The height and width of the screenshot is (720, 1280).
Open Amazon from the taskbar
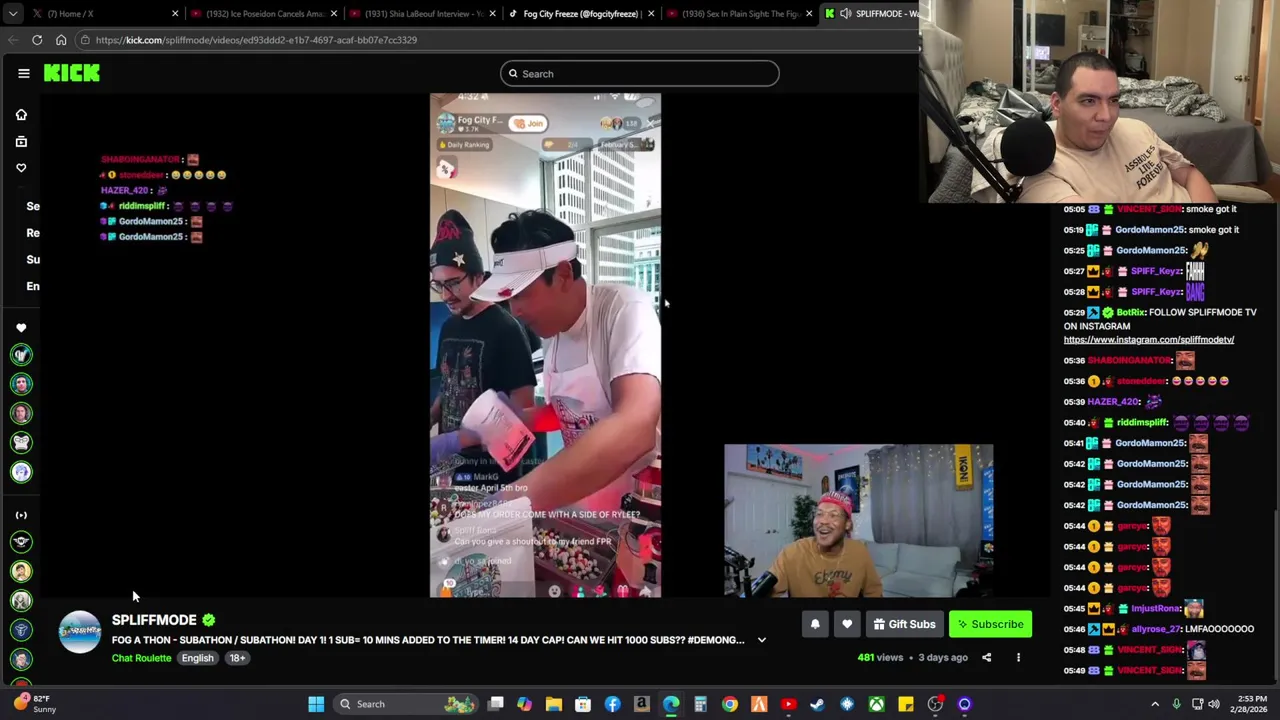pos(642,704)
